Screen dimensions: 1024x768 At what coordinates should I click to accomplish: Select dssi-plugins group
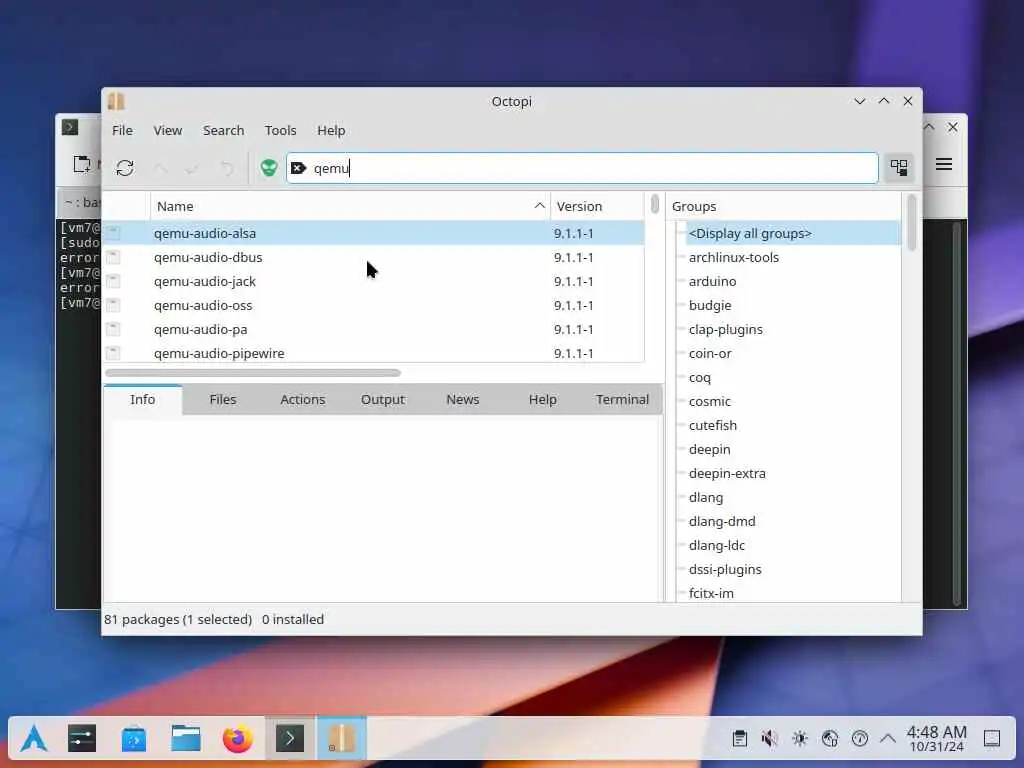725,569
